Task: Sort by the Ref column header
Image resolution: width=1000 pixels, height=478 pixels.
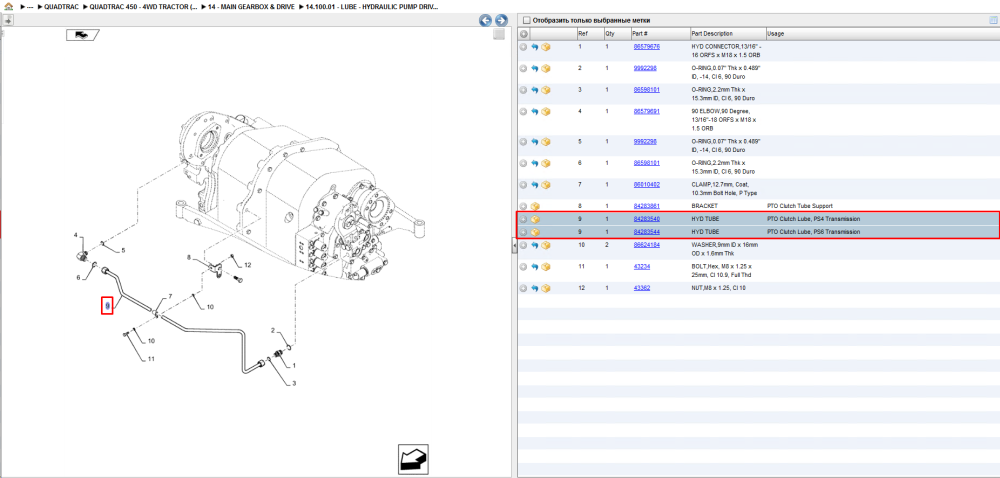Action: (583, 34)
